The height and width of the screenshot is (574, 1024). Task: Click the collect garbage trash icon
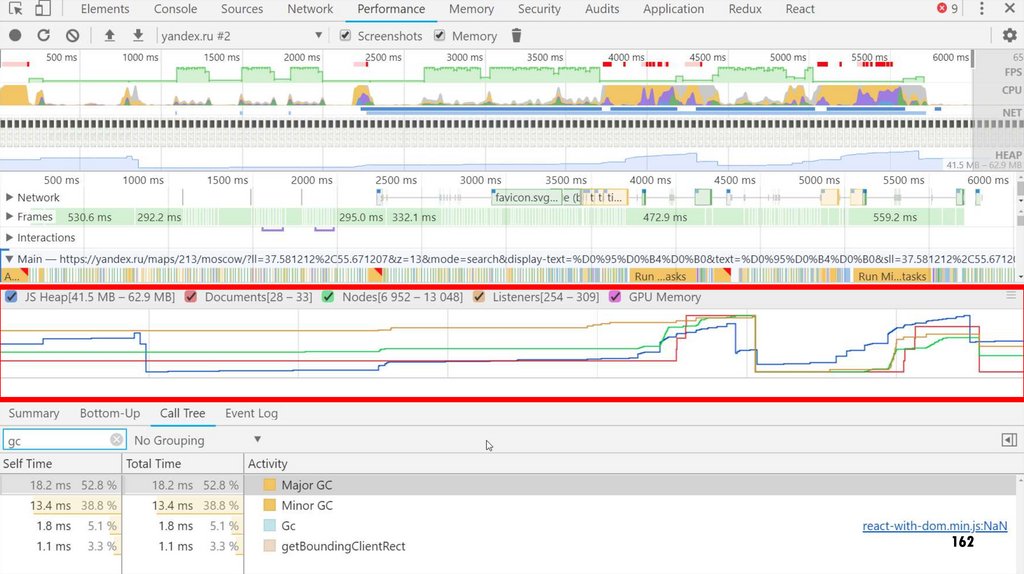click(x=516, y=35)
